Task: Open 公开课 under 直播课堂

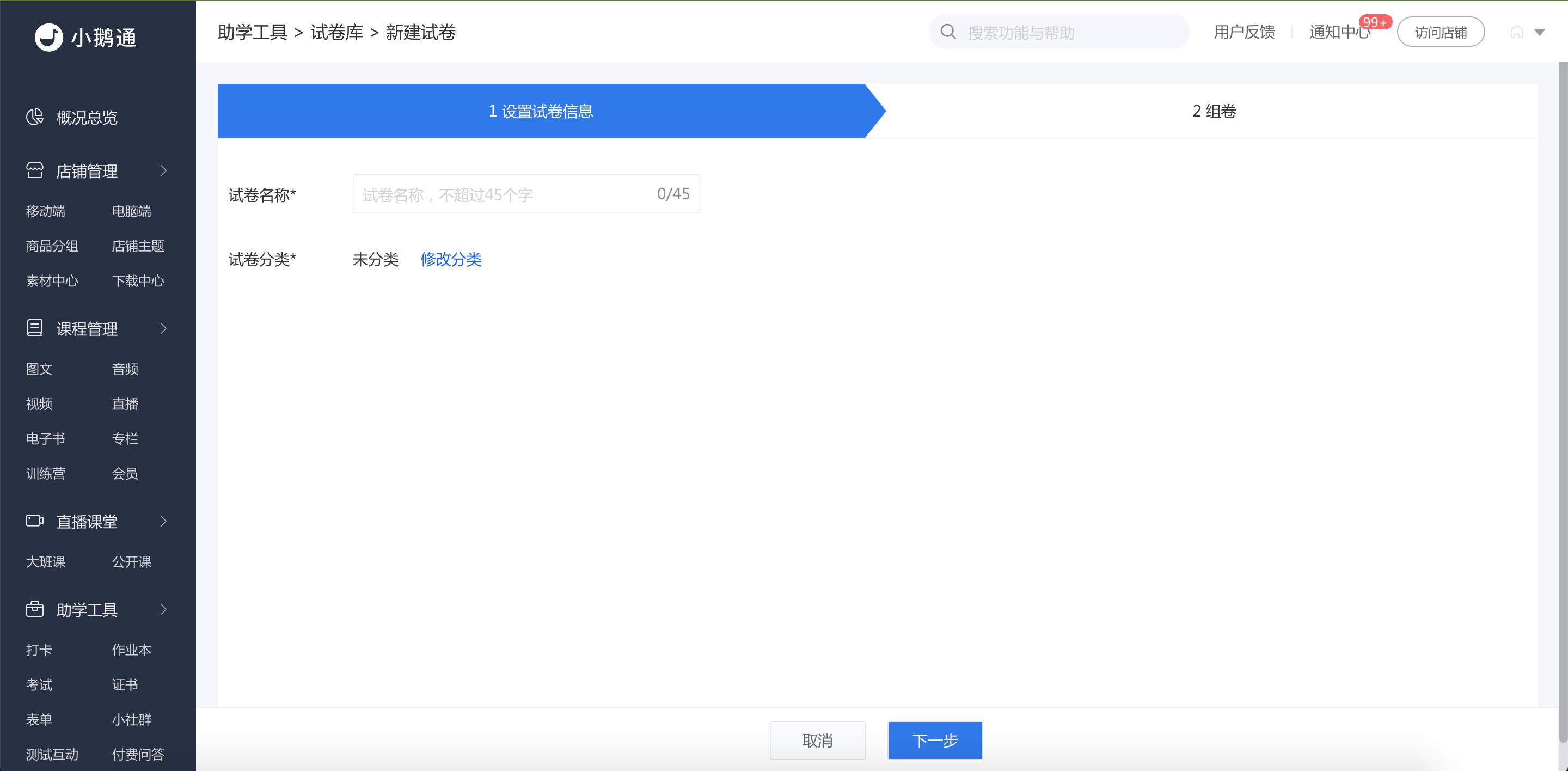Action: (131, 561)
